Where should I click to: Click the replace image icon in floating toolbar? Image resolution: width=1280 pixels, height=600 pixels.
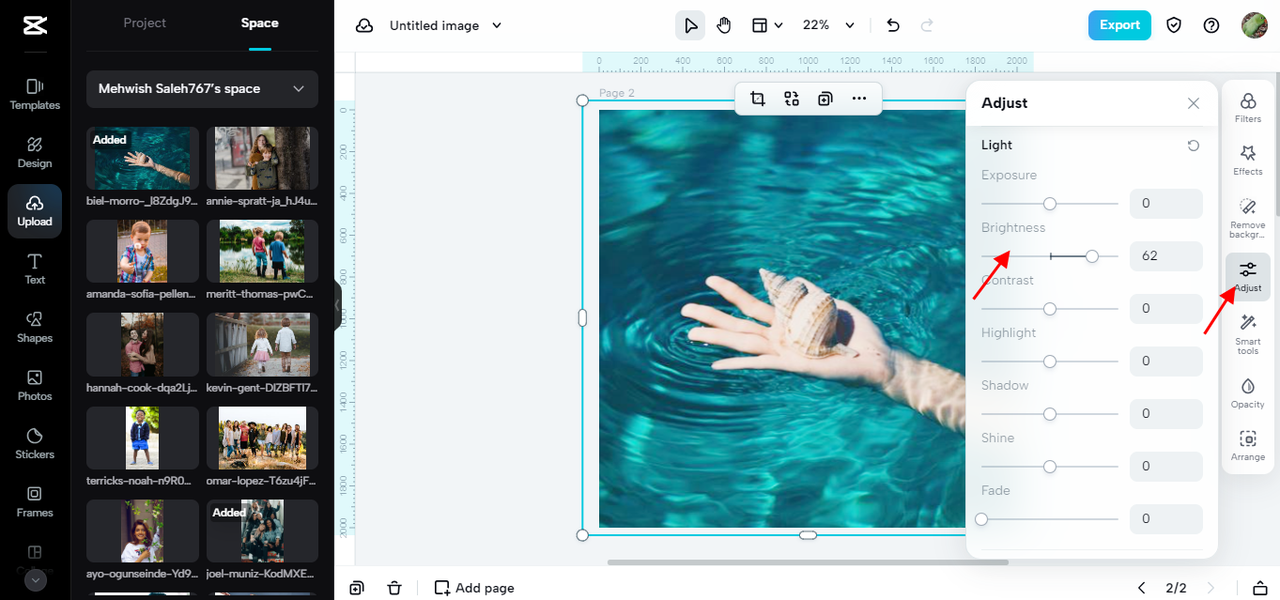792,98
